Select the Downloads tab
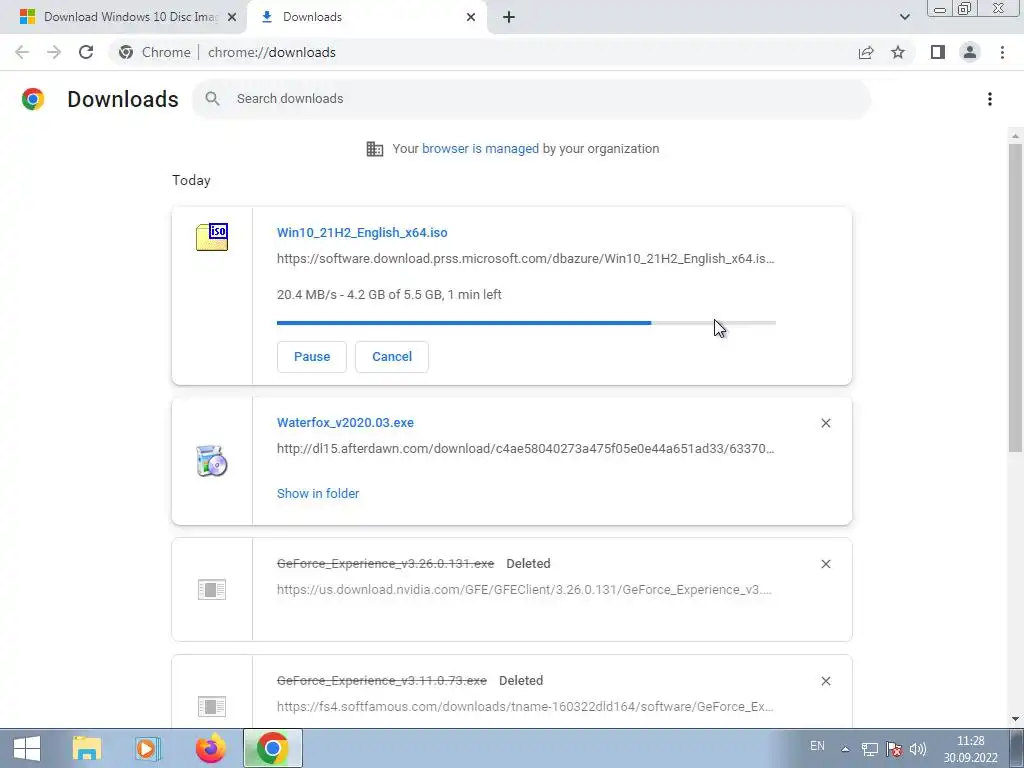 point(367,17)
